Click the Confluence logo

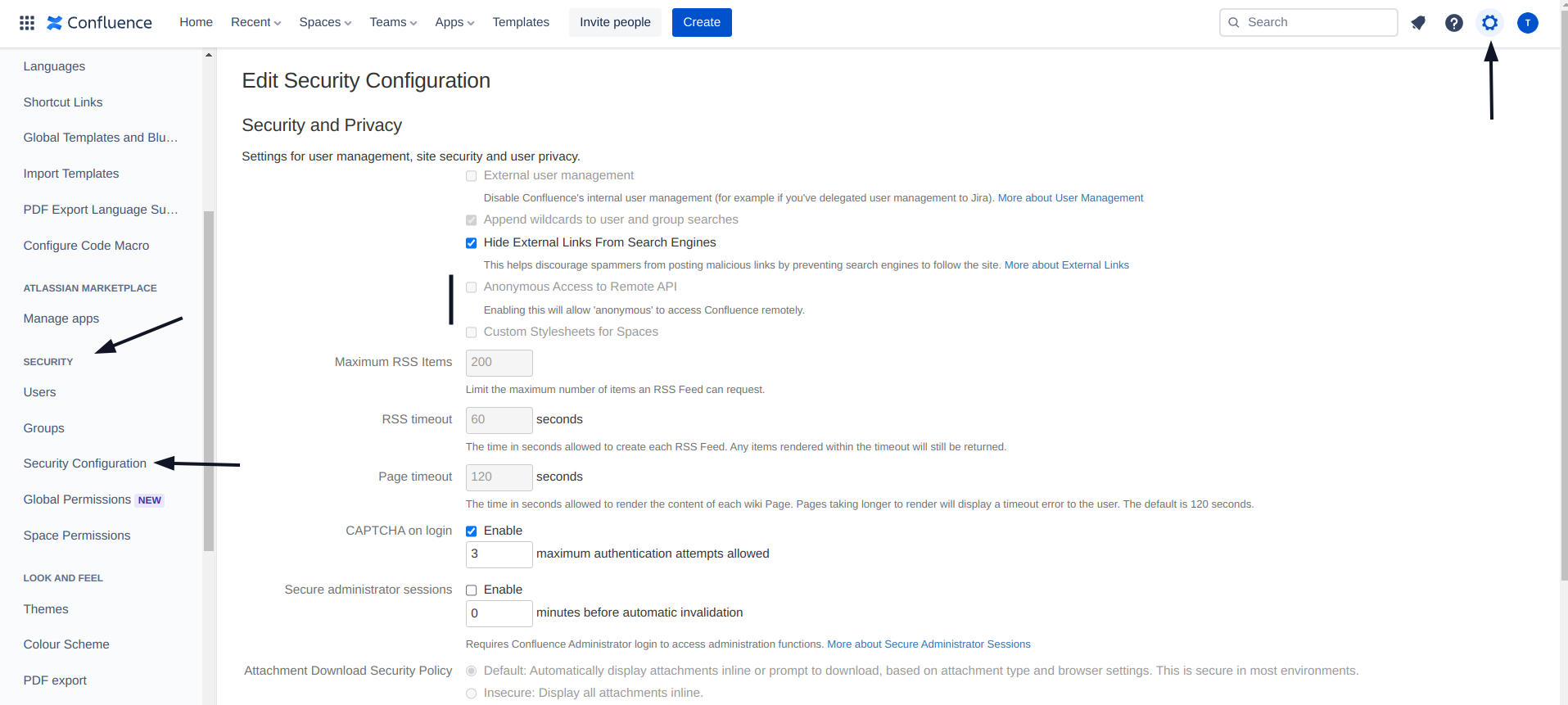[99, 22]
